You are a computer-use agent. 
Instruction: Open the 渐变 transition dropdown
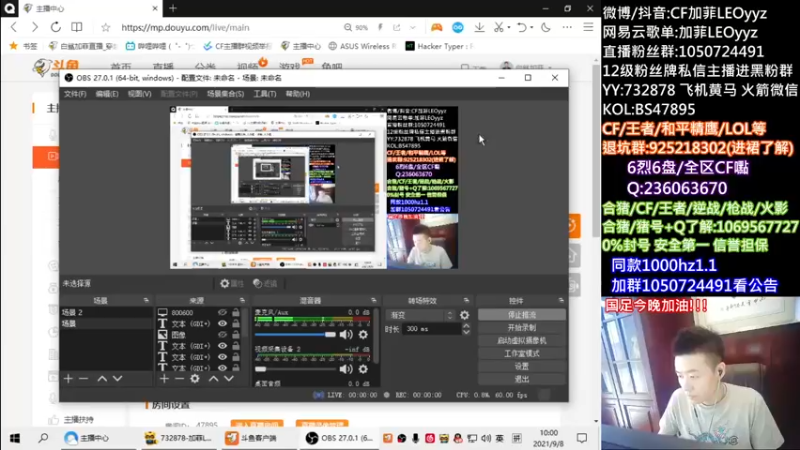coord(420,315)
